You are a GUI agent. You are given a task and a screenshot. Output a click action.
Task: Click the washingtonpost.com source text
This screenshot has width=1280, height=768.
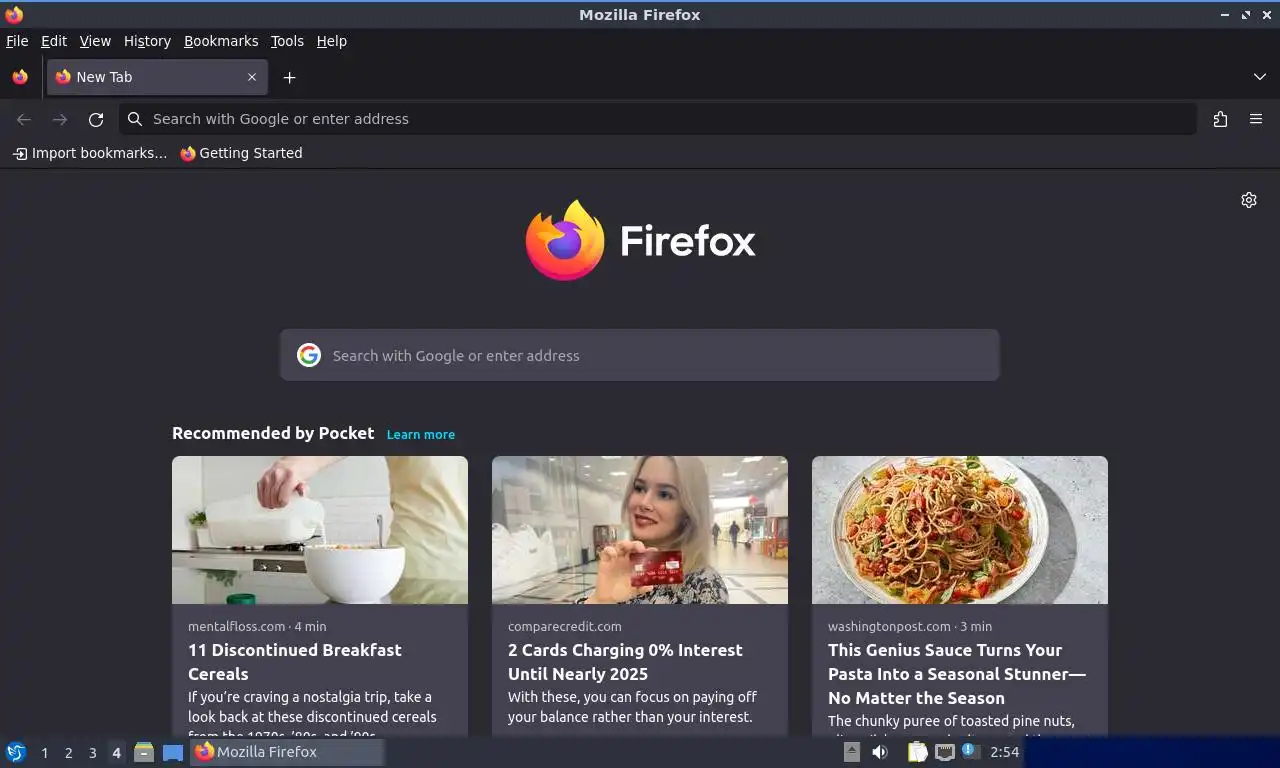[x=889, y=626]
